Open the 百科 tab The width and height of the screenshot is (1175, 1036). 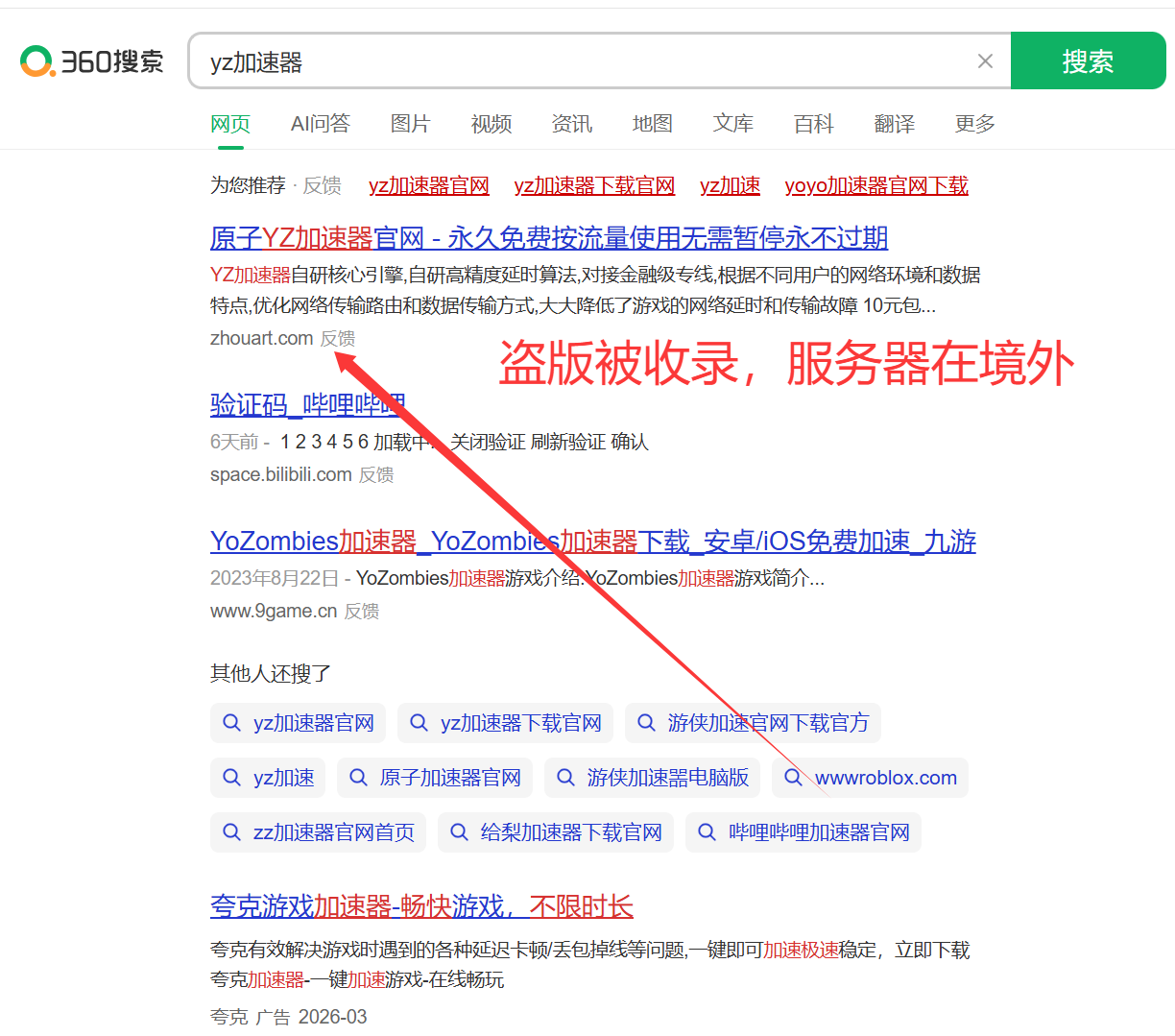[814, 124]
